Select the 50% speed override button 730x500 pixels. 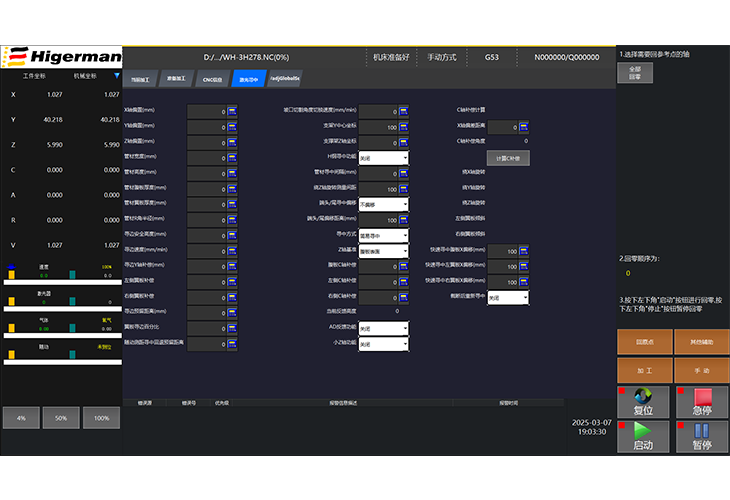61,417
